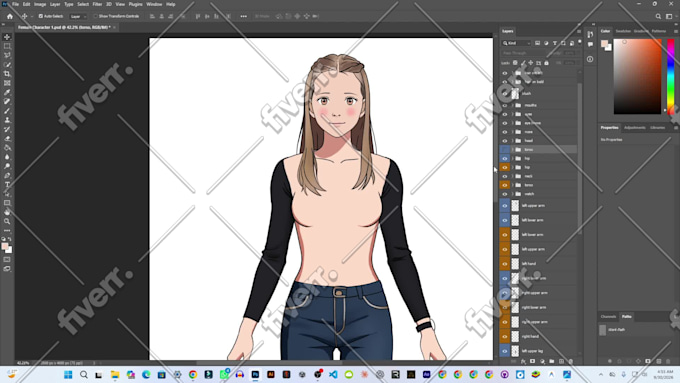Select the Hand tool
The height and width of the screenshot is (383, 680).
[x=7, y=212]
